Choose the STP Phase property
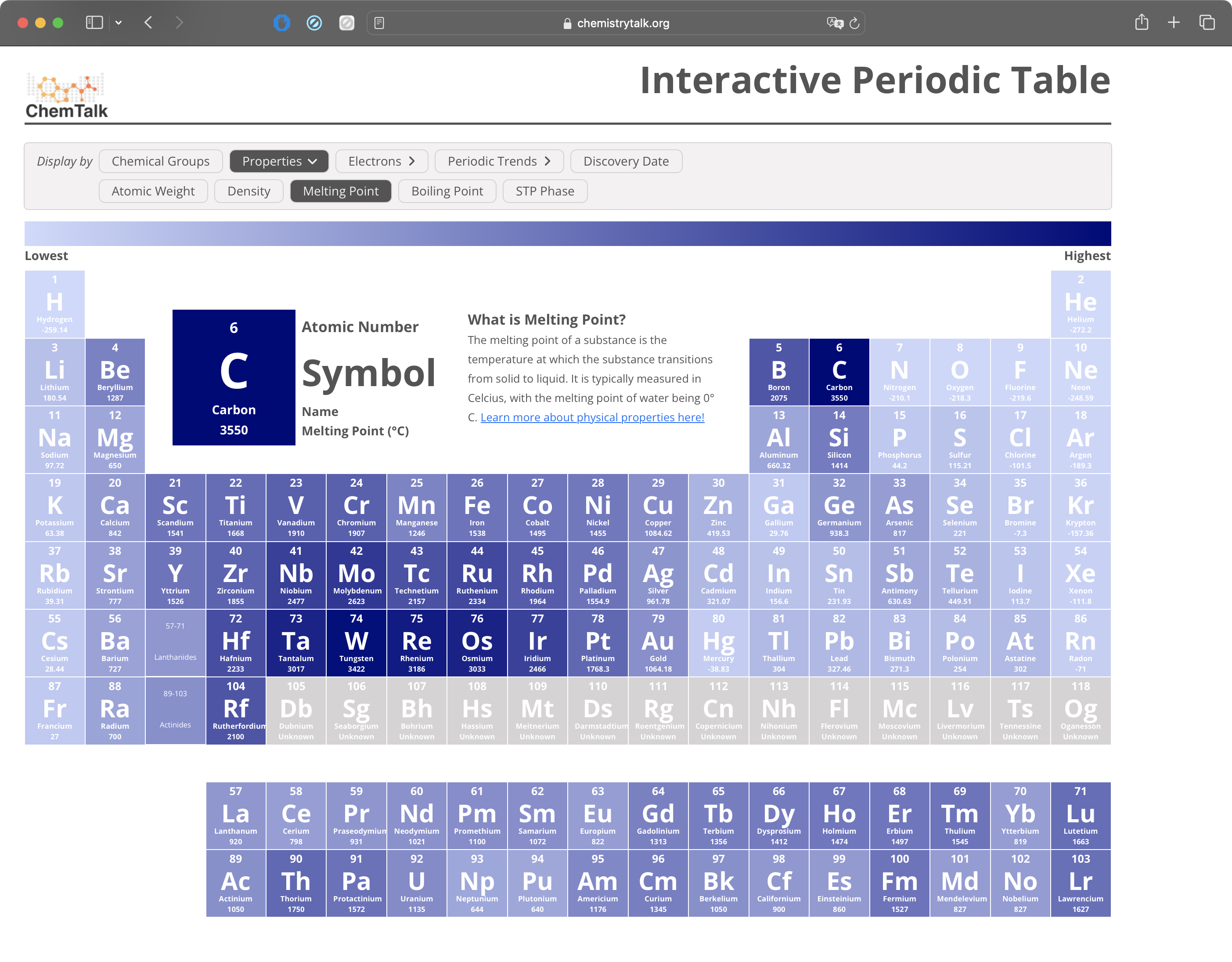 point(544,191)
